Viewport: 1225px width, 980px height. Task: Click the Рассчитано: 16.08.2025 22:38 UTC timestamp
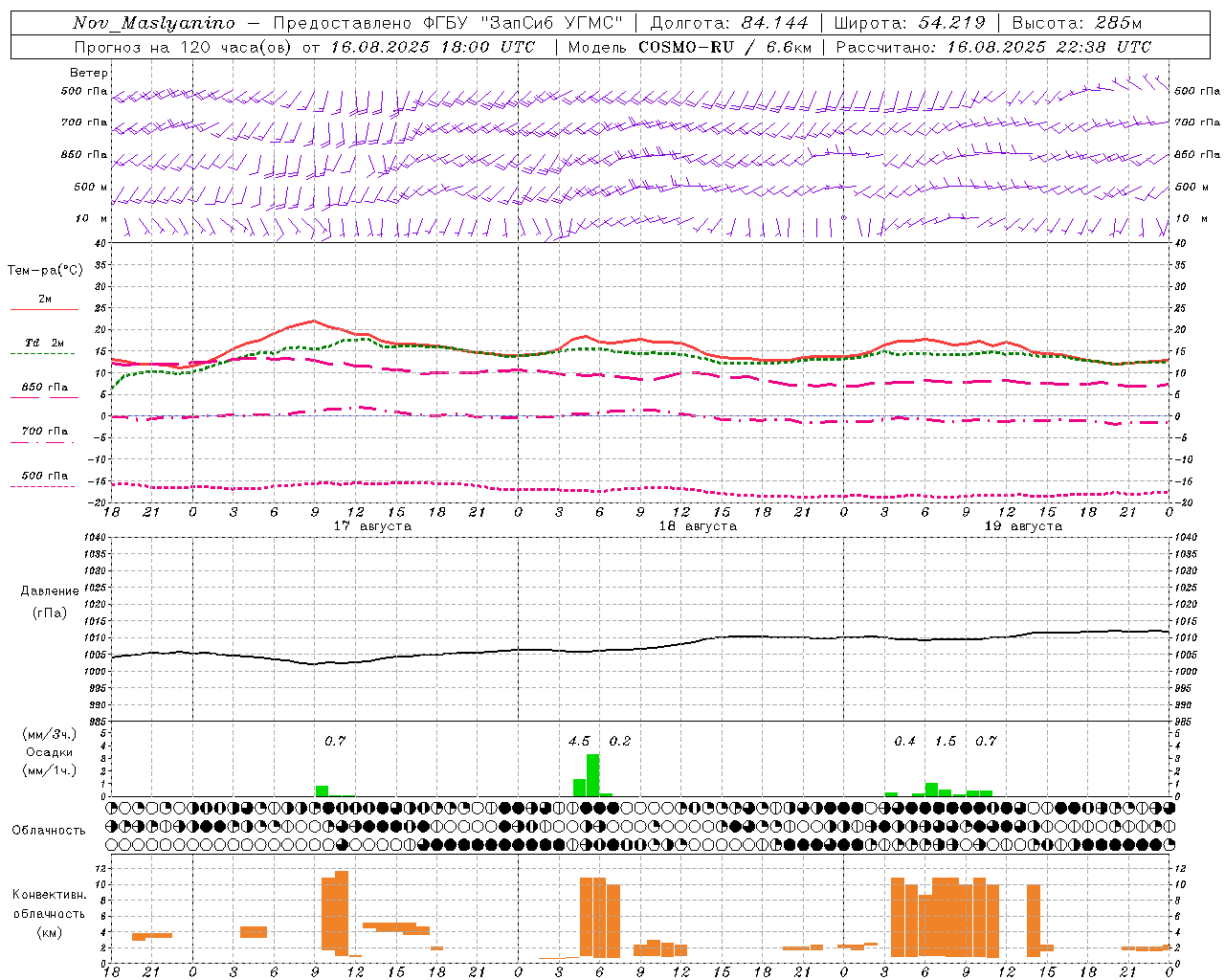pyautogui.click(x=993, y=47)
